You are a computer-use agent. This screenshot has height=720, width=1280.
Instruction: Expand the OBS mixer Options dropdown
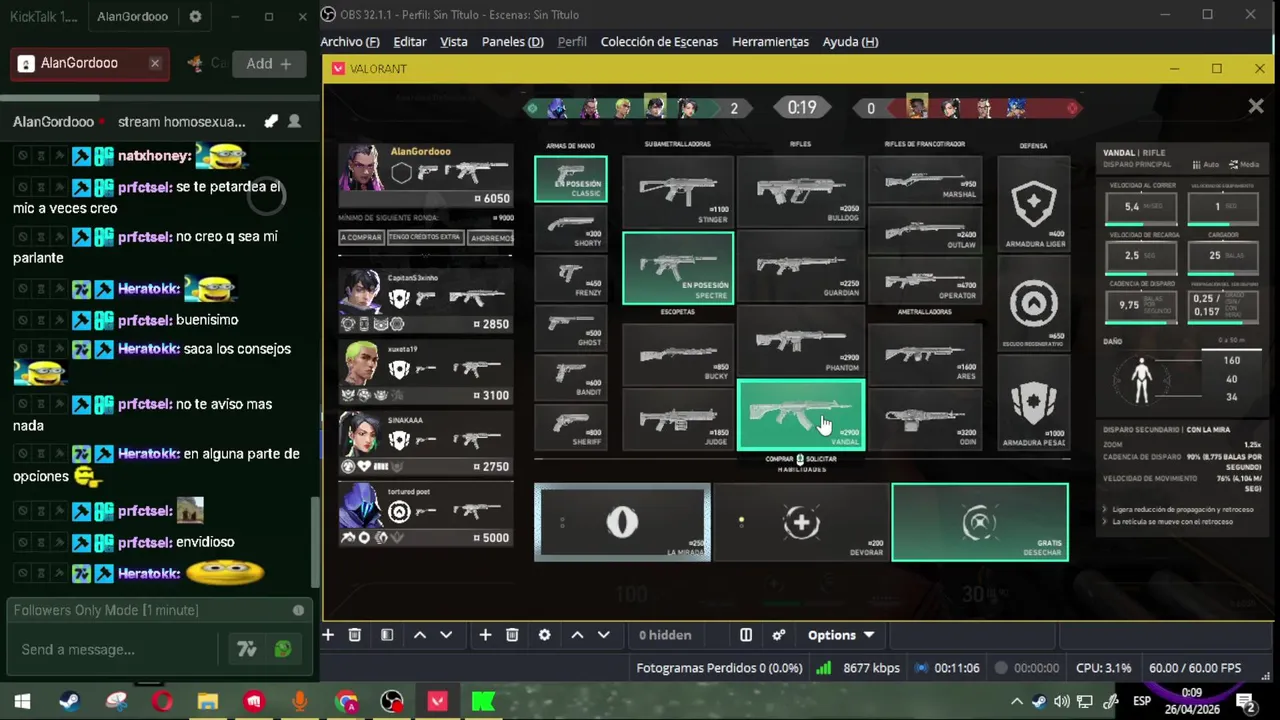pos(841,635)
